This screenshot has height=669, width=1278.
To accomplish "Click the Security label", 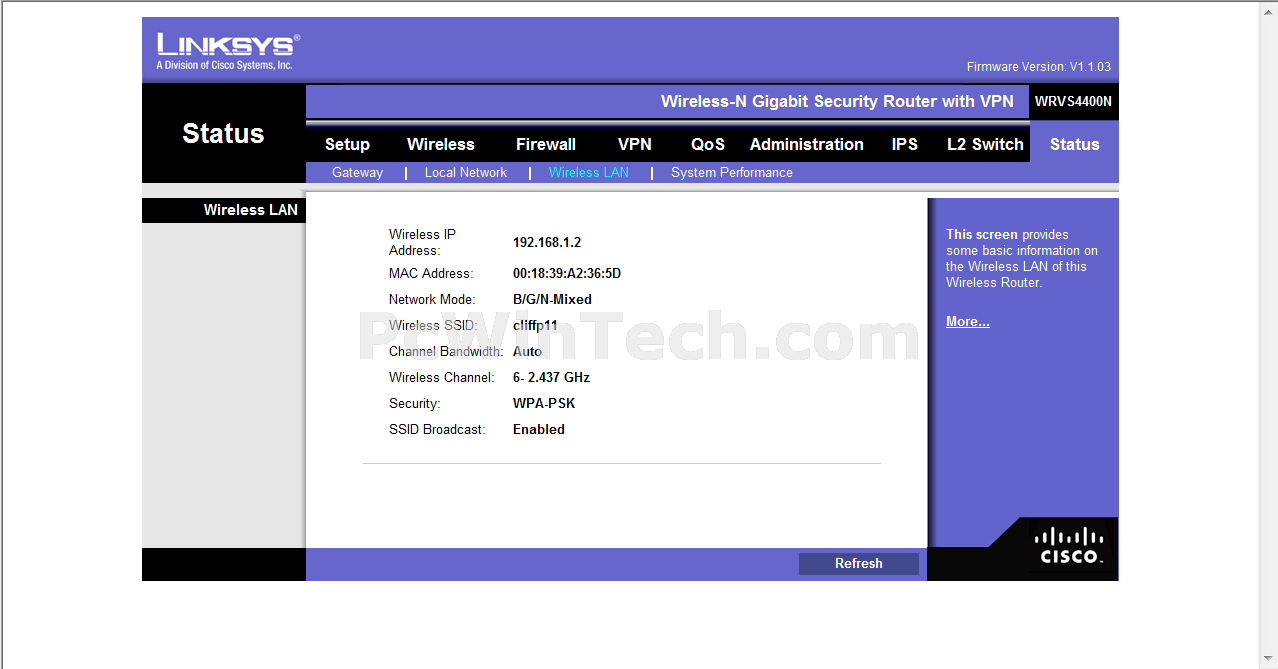I will (x=415, y=403).
